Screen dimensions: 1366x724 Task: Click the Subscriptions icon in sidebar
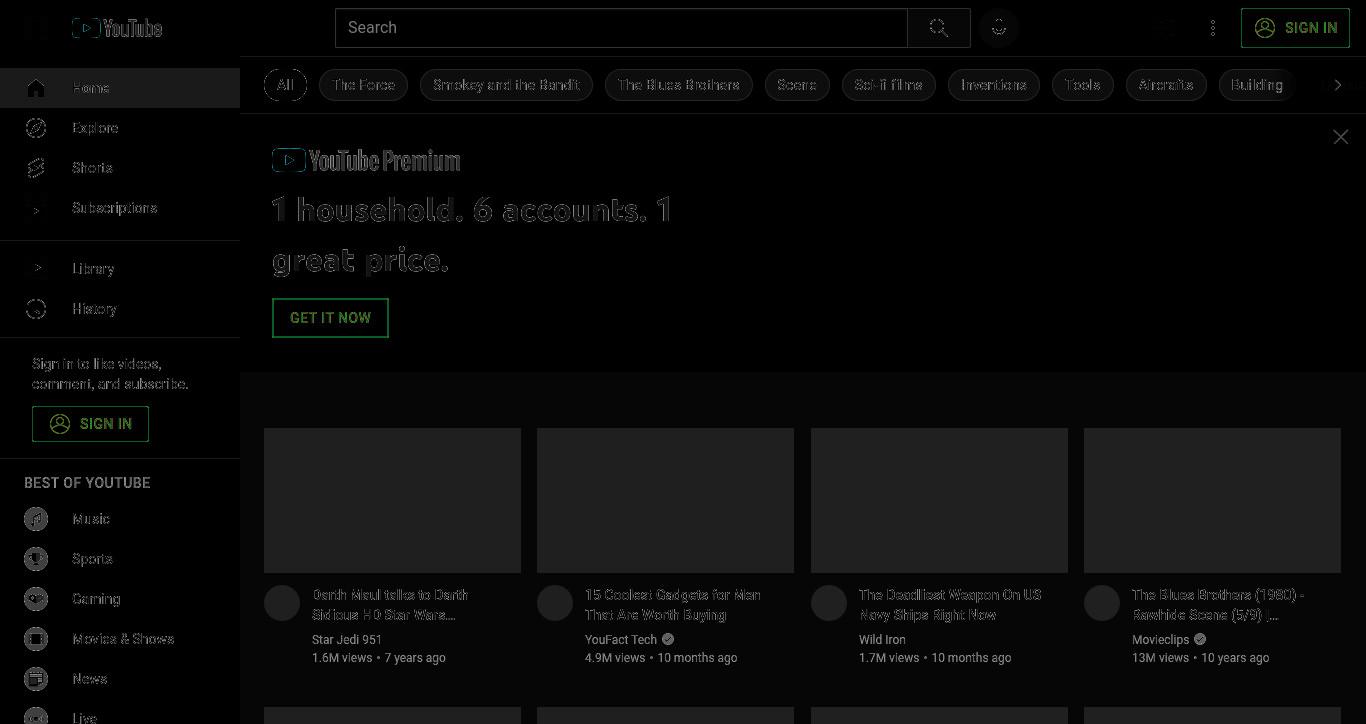click(36, 208)
